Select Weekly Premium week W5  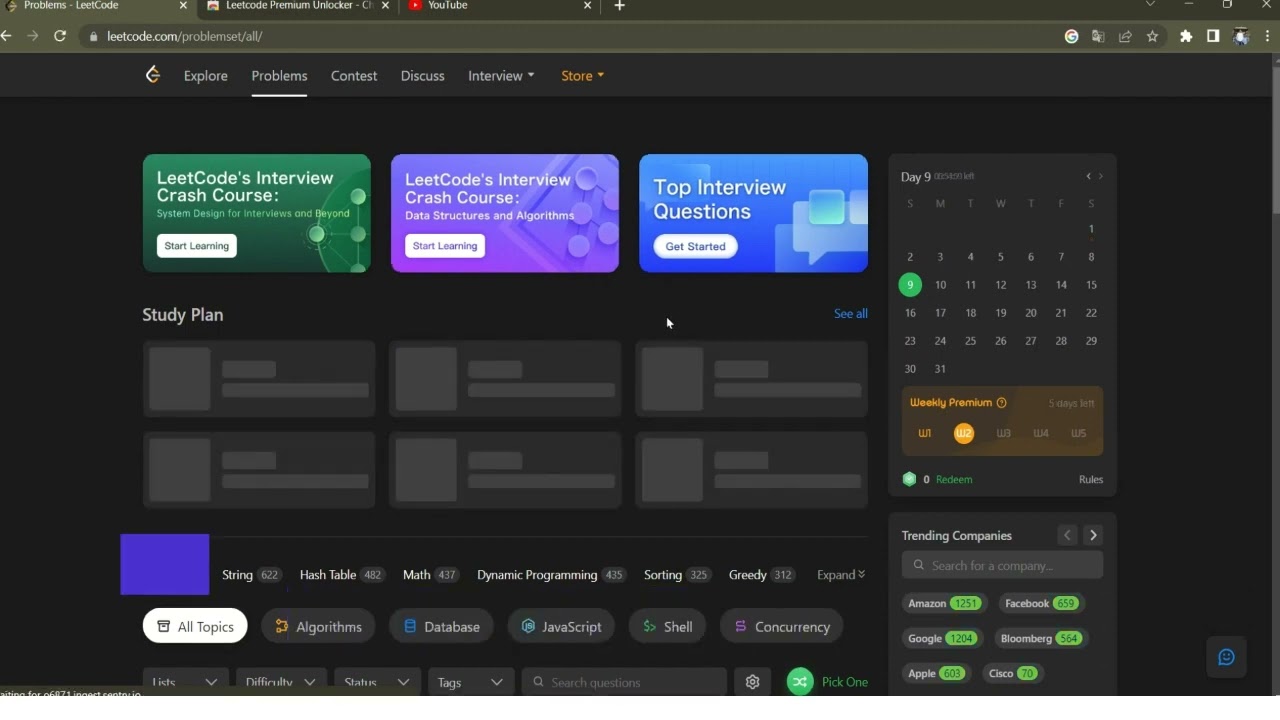(1078, 433)
